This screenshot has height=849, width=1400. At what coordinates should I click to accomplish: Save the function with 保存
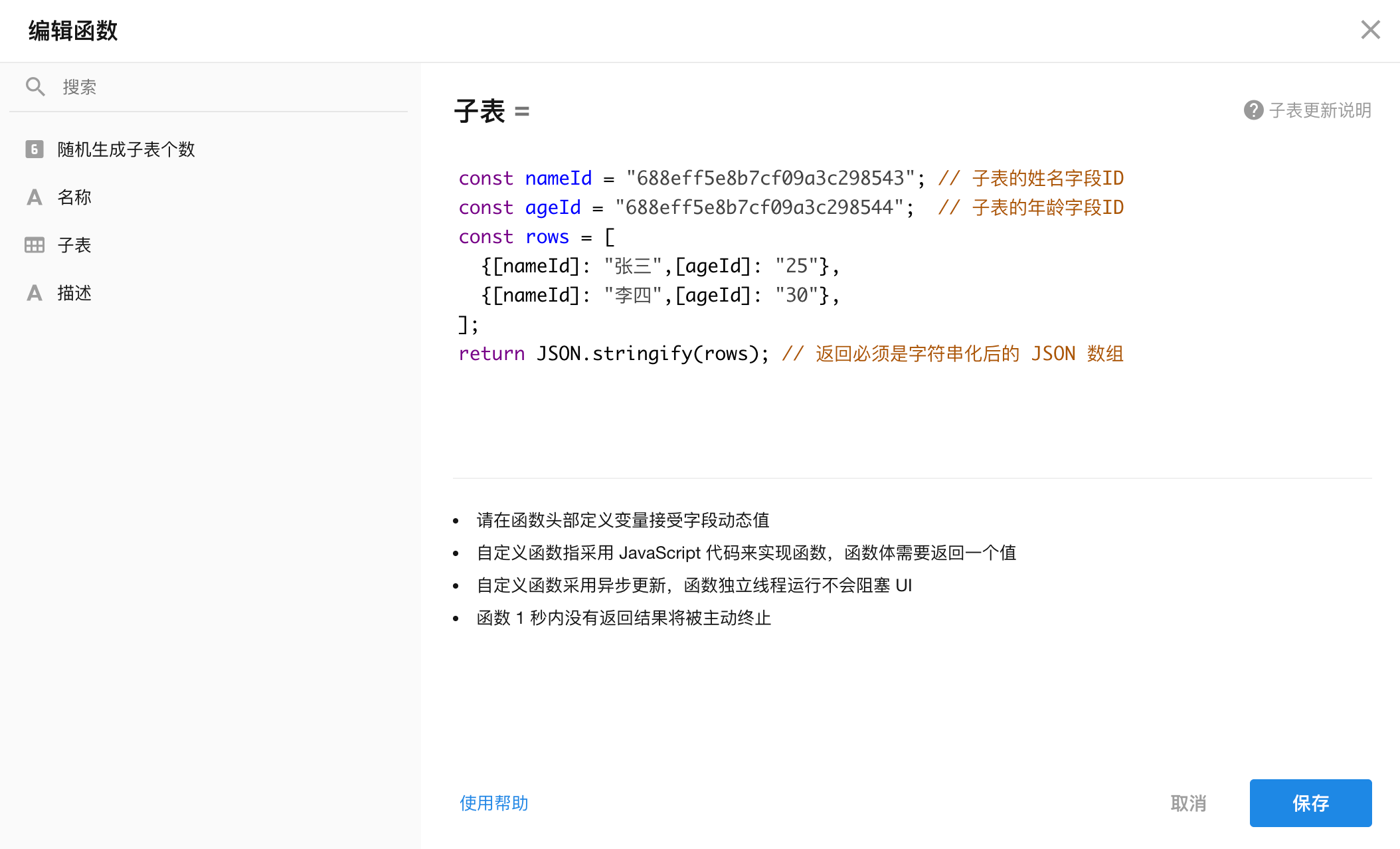pos(1310,803)
